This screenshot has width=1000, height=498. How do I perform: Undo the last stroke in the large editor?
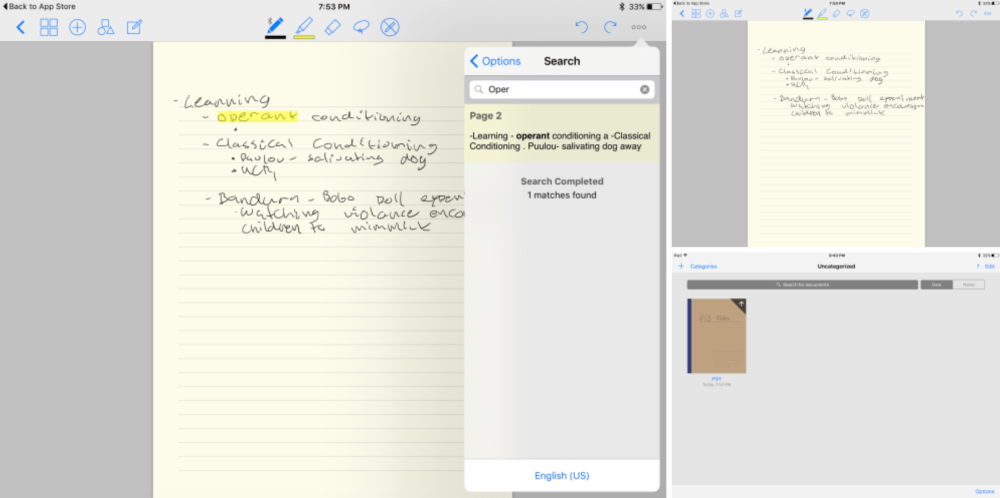tap(582, 27)
